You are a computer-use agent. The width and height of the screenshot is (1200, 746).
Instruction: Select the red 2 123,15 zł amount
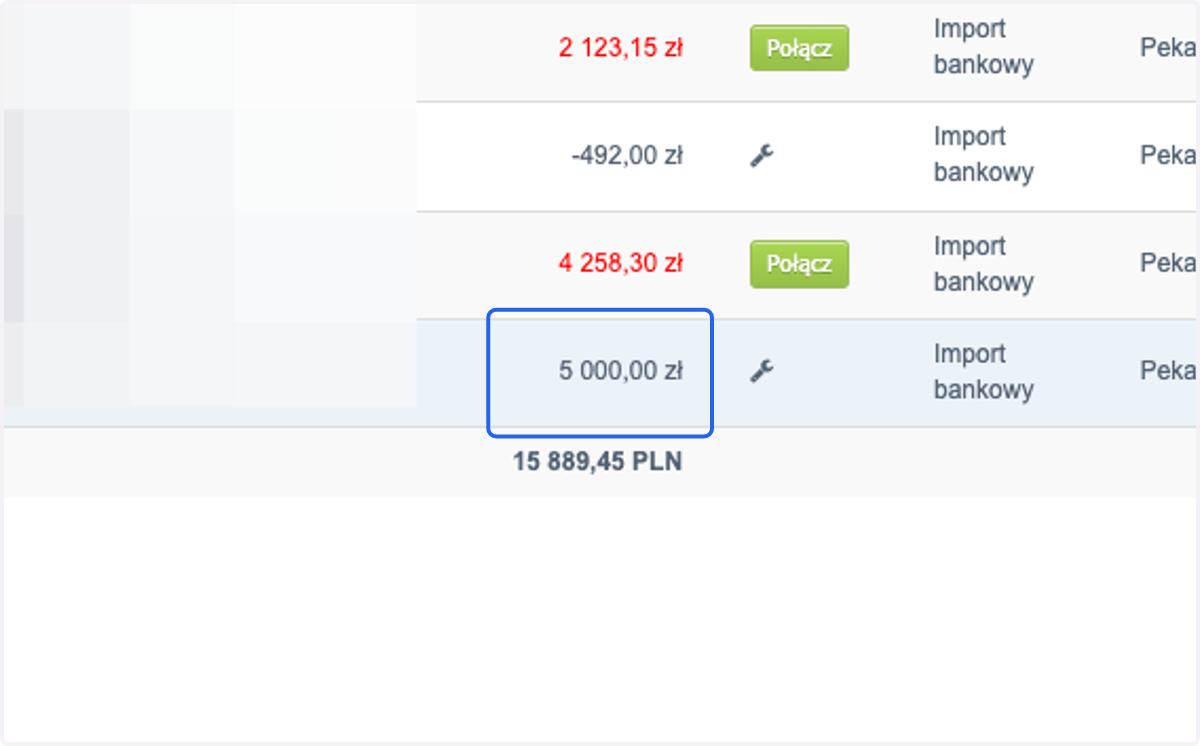pyautogui.click(x=620, y=48)
